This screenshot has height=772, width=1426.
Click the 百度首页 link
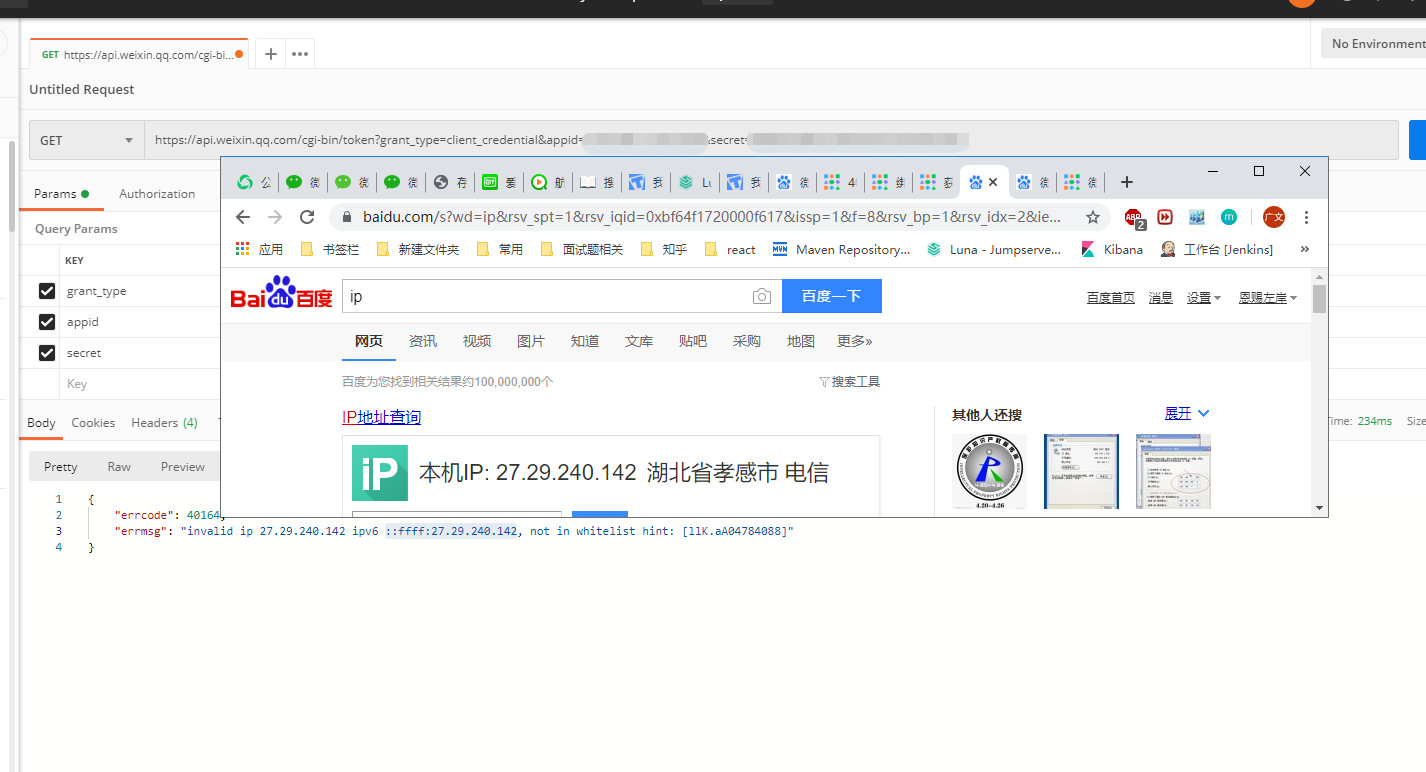coord(1111,297)
